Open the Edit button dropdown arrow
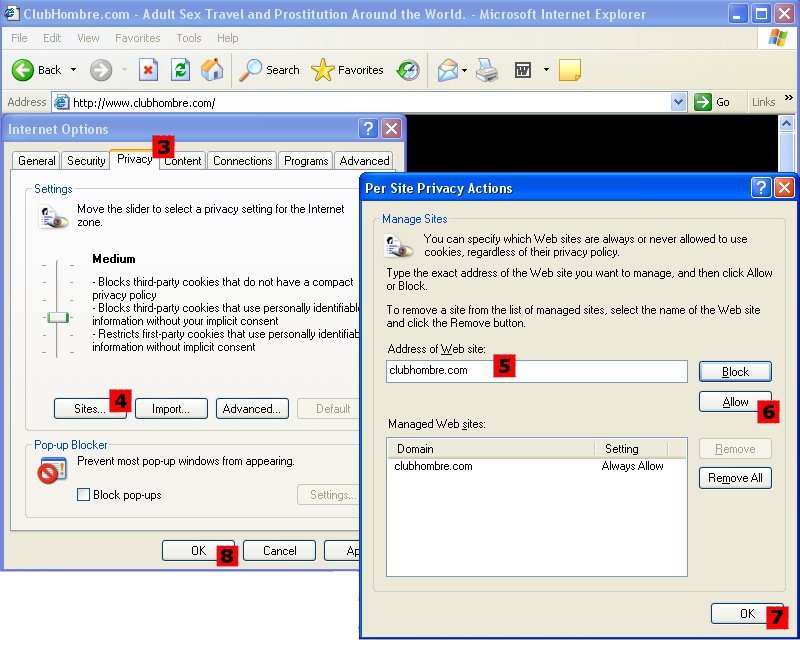 pyautogui.click(x=546, y=69)
